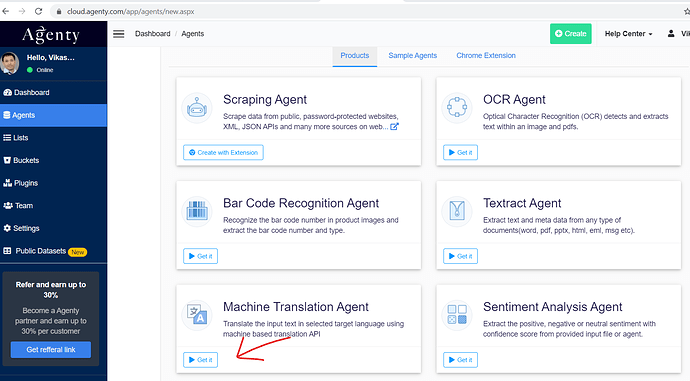Click the user account icon
The height and width of the screenshot is (381, 690).
(x=671, y=33)
